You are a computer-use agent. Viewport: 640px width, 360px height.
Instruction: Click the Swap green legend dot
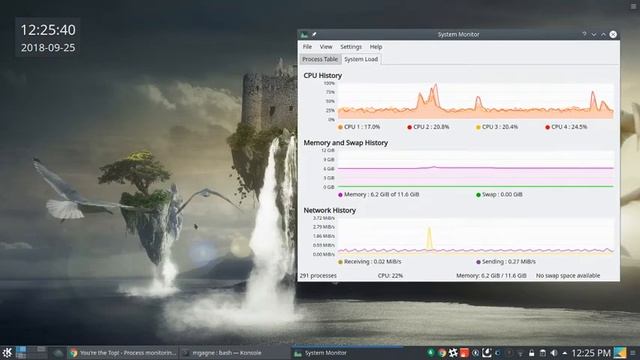pyautogui.click(x=478, y=195)
